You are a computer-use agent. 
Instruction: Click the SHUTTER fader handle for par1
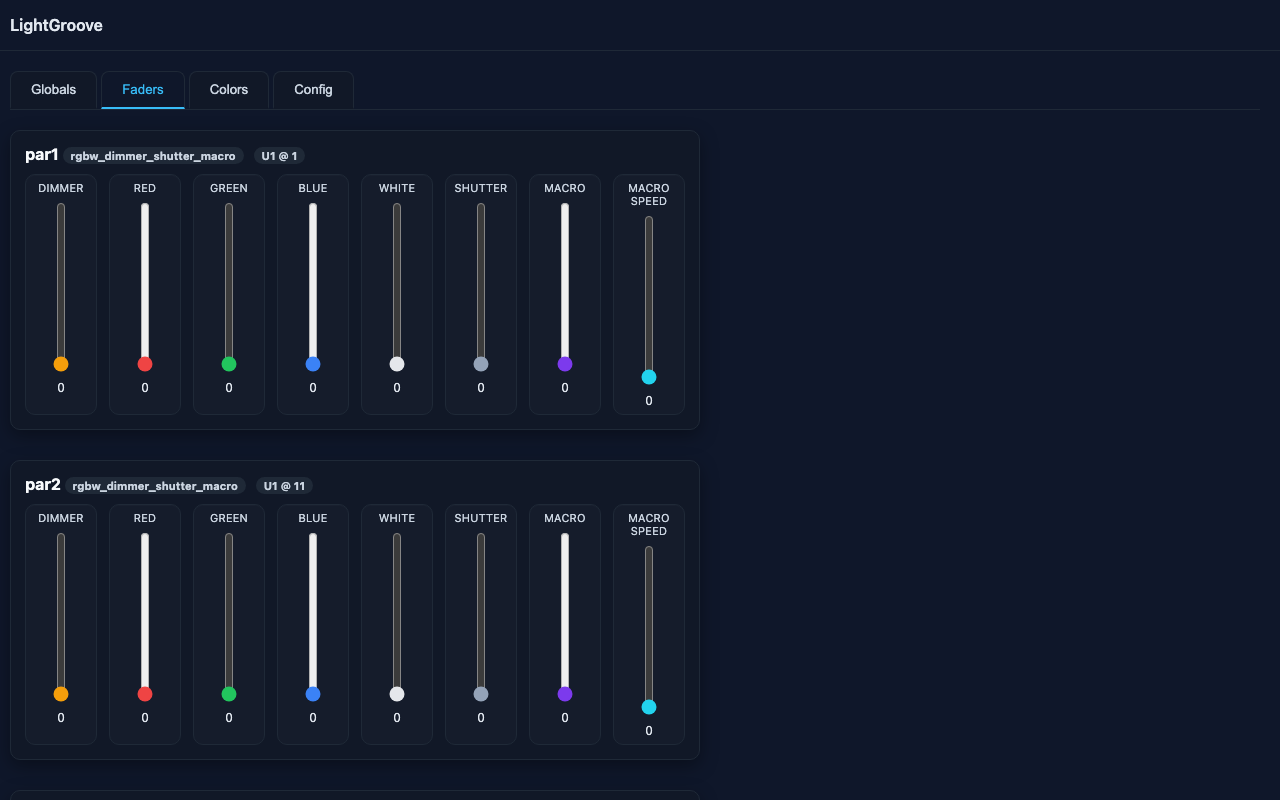[481, 363]
